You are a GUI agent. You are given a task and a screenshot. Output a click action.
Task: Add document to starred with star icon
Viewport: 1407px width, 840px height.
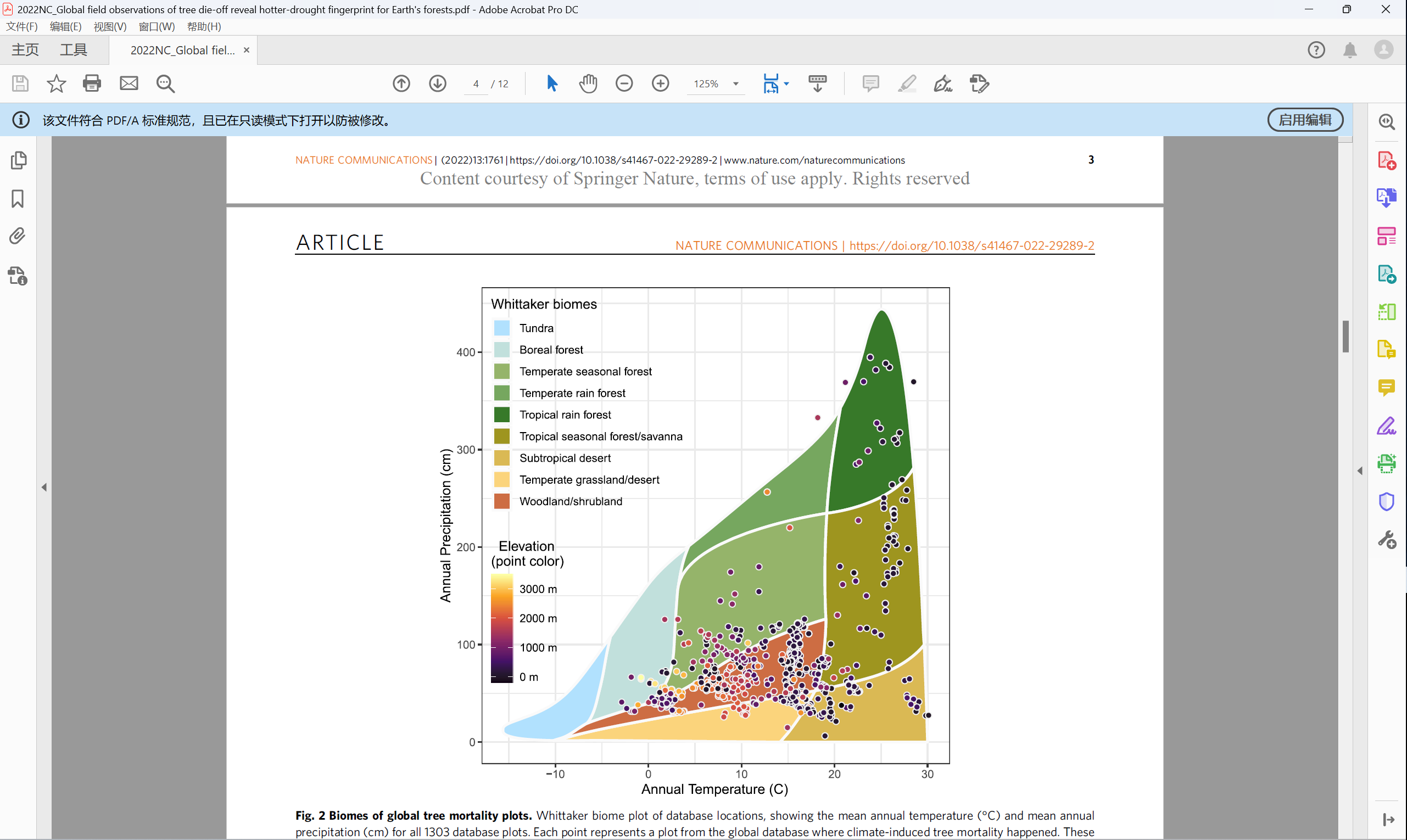click(56, 84)
